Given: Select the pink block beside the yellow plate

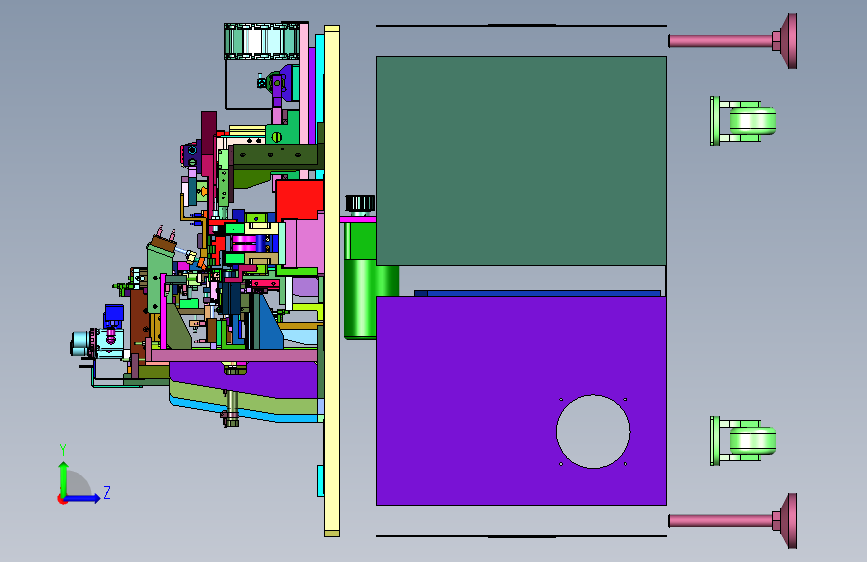Looking at the screenshot, I should 305,243.
